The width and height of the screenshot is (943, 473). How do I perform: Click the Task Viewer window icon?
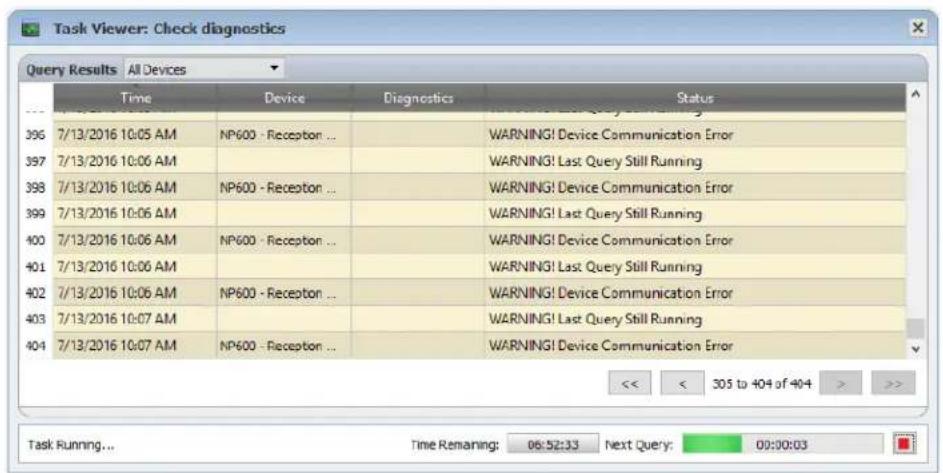pos(30,29)
